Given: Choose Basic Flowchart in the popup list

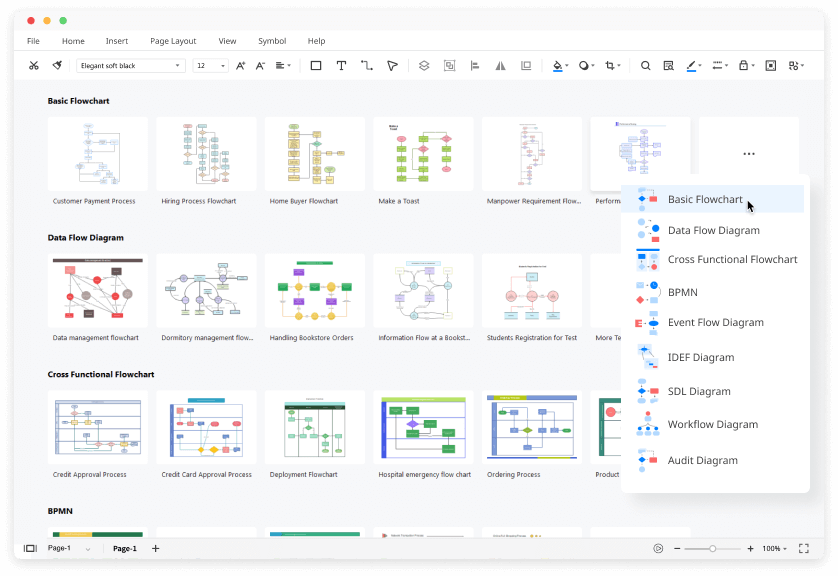Looking at the screenshot, I should [712, 199].
